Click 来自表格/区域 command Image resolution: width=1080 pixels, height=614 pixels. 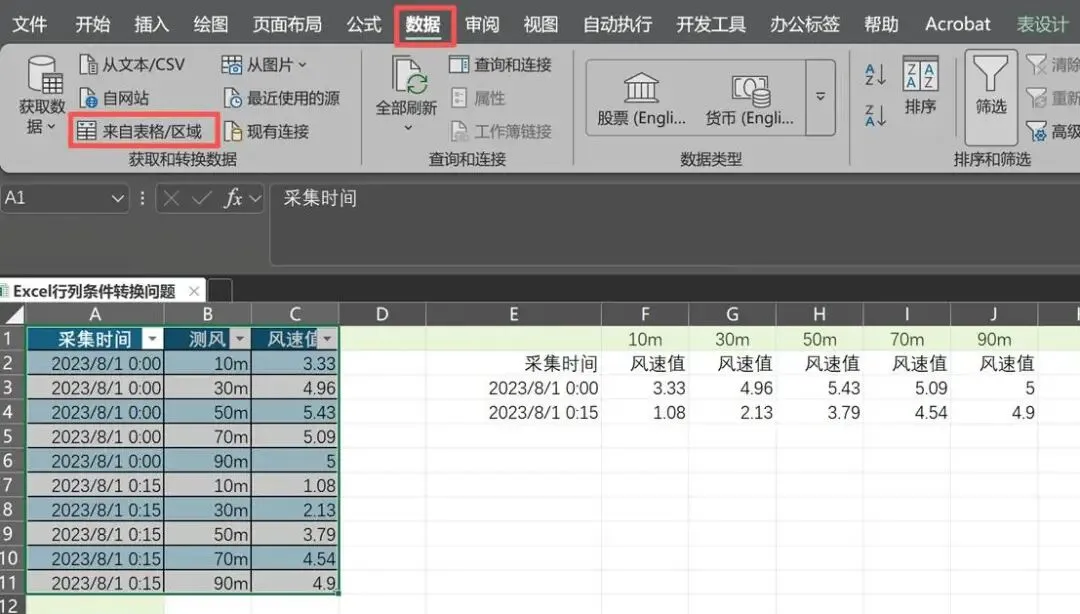pos(140,131)
